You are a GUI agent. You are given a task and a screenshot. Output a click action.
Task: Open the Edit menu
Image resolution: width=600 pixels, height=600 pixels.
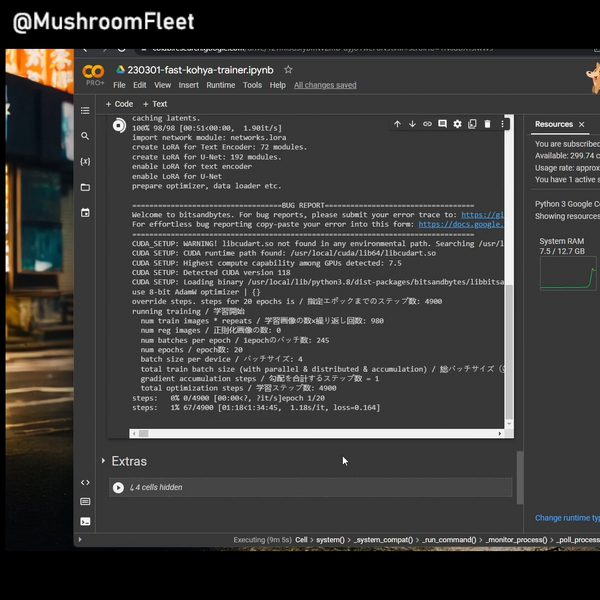140,85
